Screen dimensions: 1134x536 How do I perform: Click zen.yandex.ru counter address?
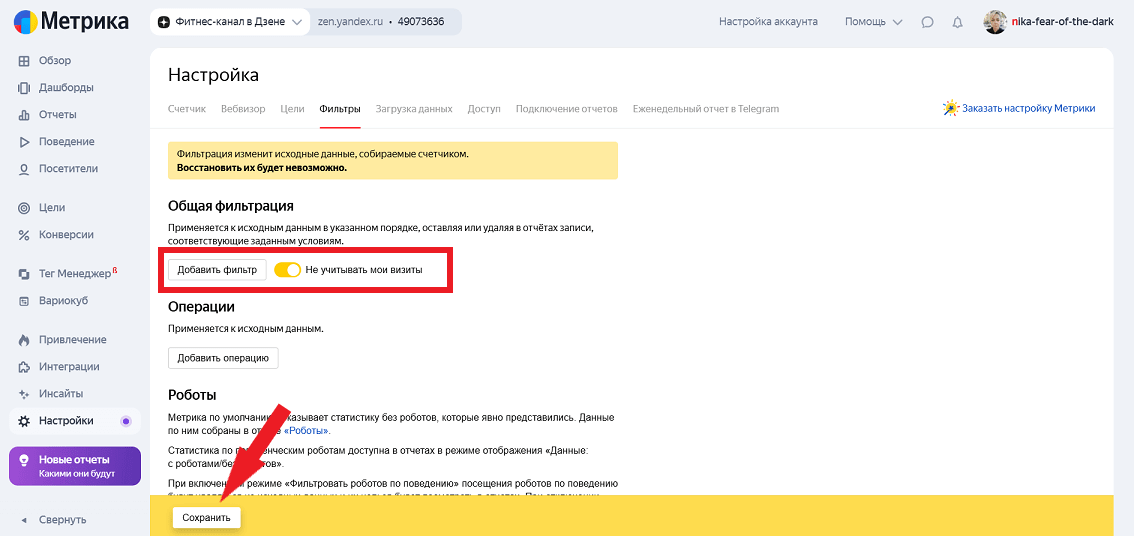tap(349, 22)
